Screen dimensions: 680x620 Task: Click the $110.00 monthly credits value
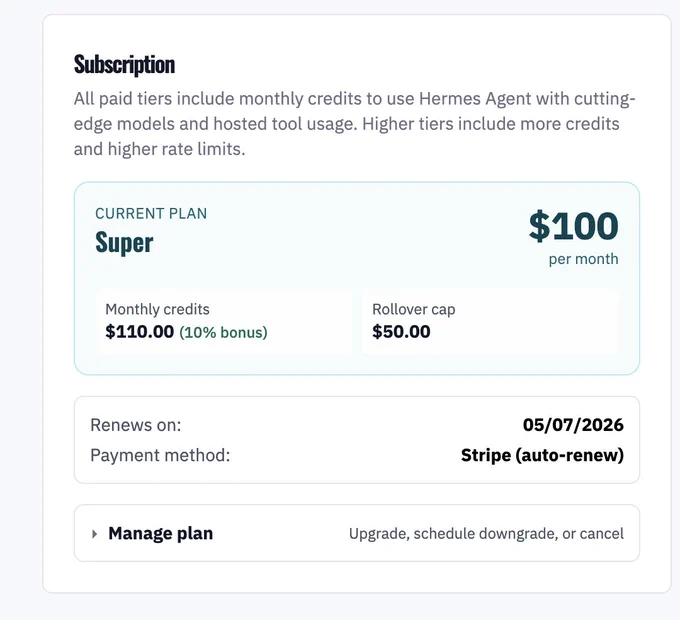[x=140, y=332]
